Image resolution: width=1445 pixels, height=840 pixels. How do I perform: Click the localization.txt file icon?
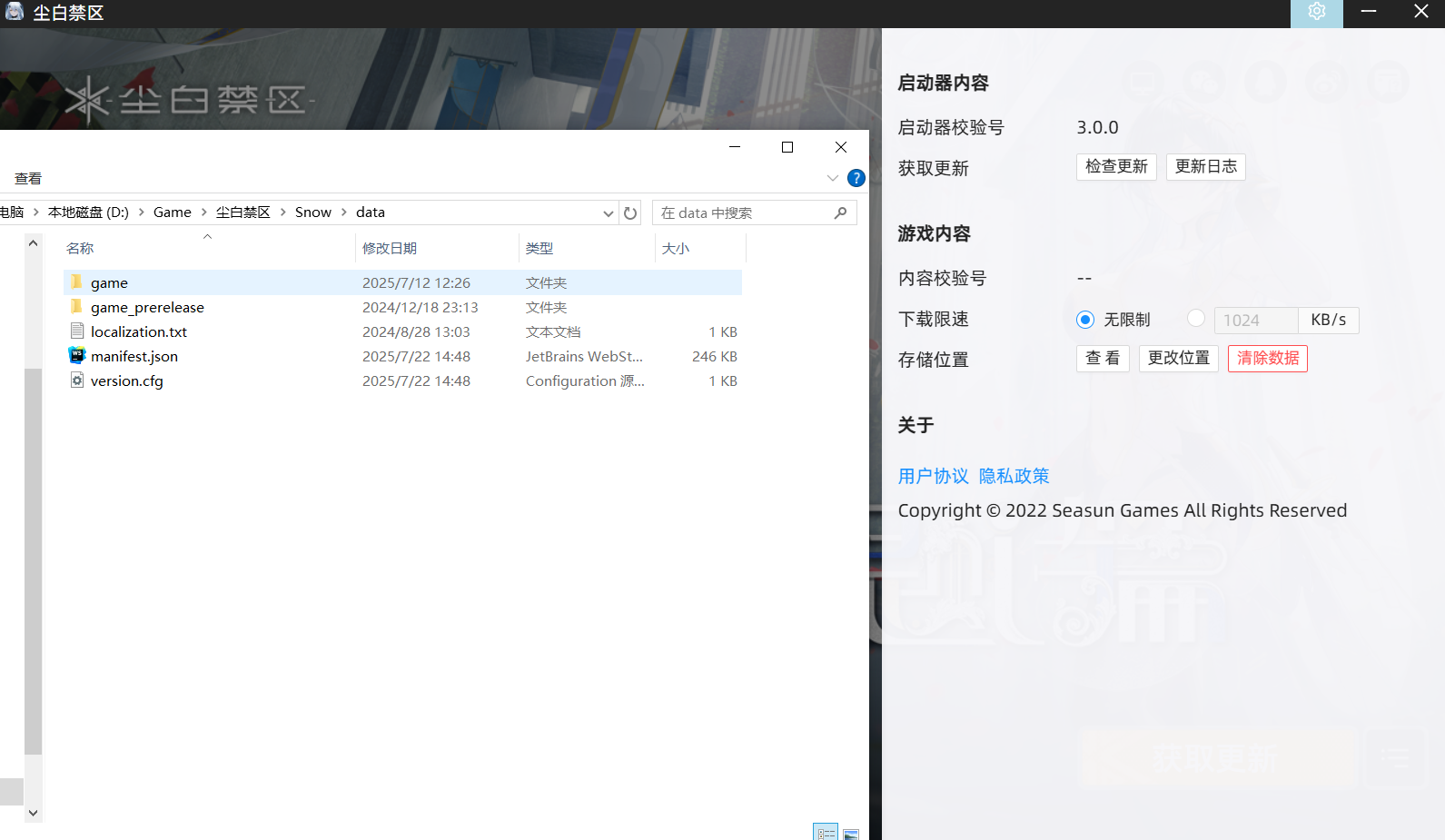point(77,331)
